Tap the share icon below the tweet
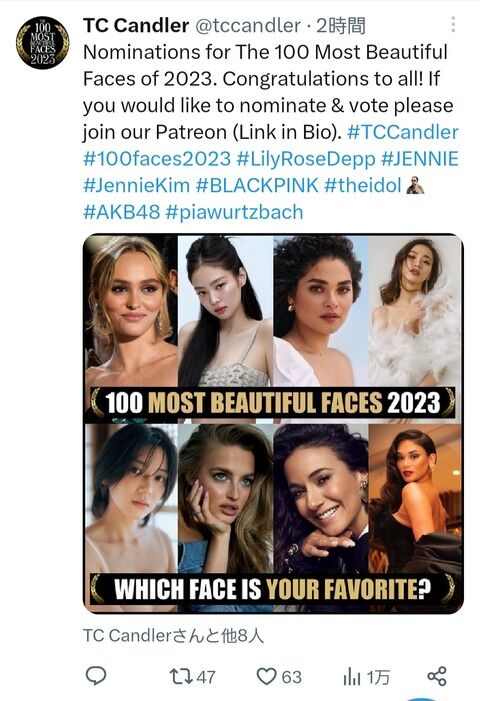480x701 pixels. [437, 676]
